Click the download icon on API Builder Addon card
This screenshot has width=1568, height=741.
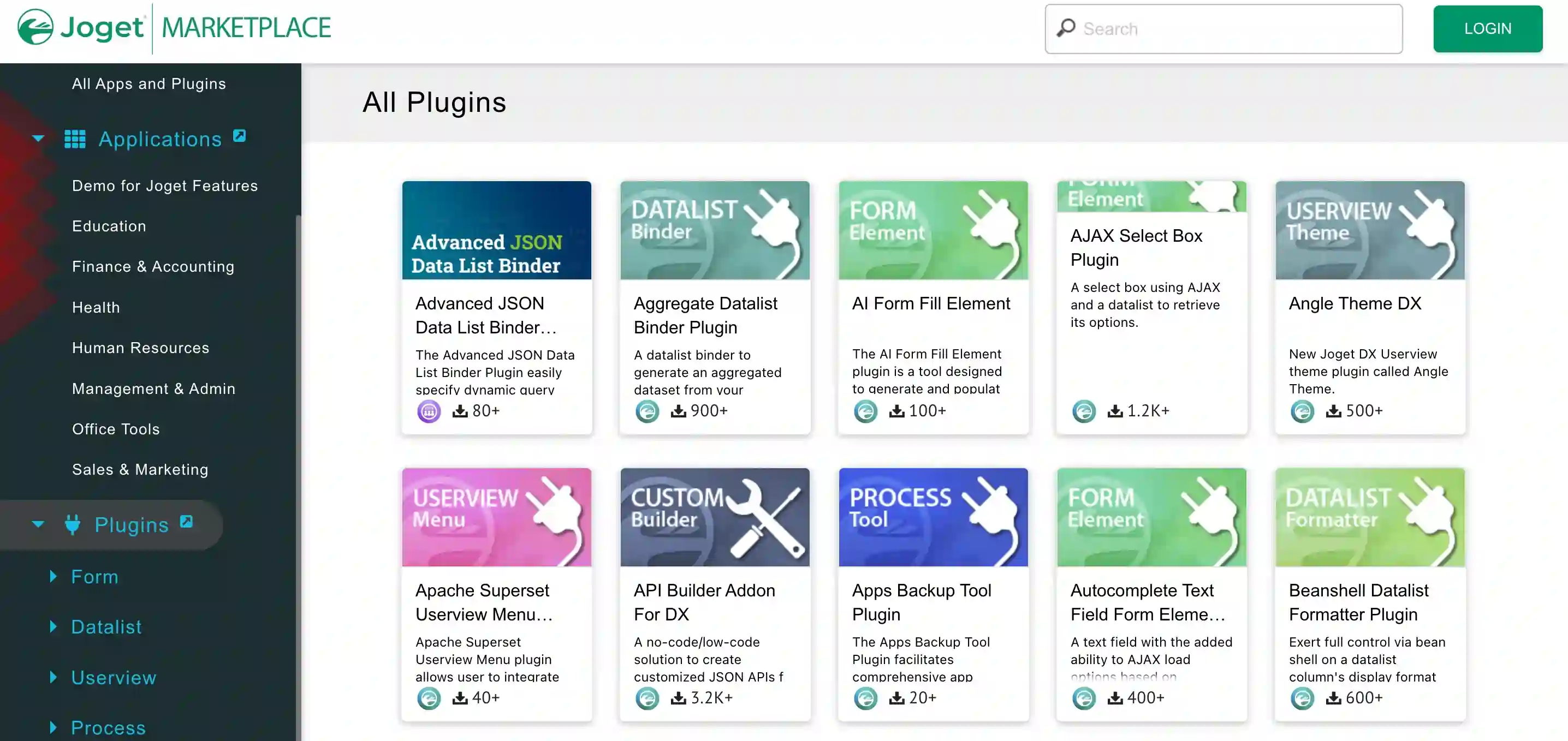[678, 698]
